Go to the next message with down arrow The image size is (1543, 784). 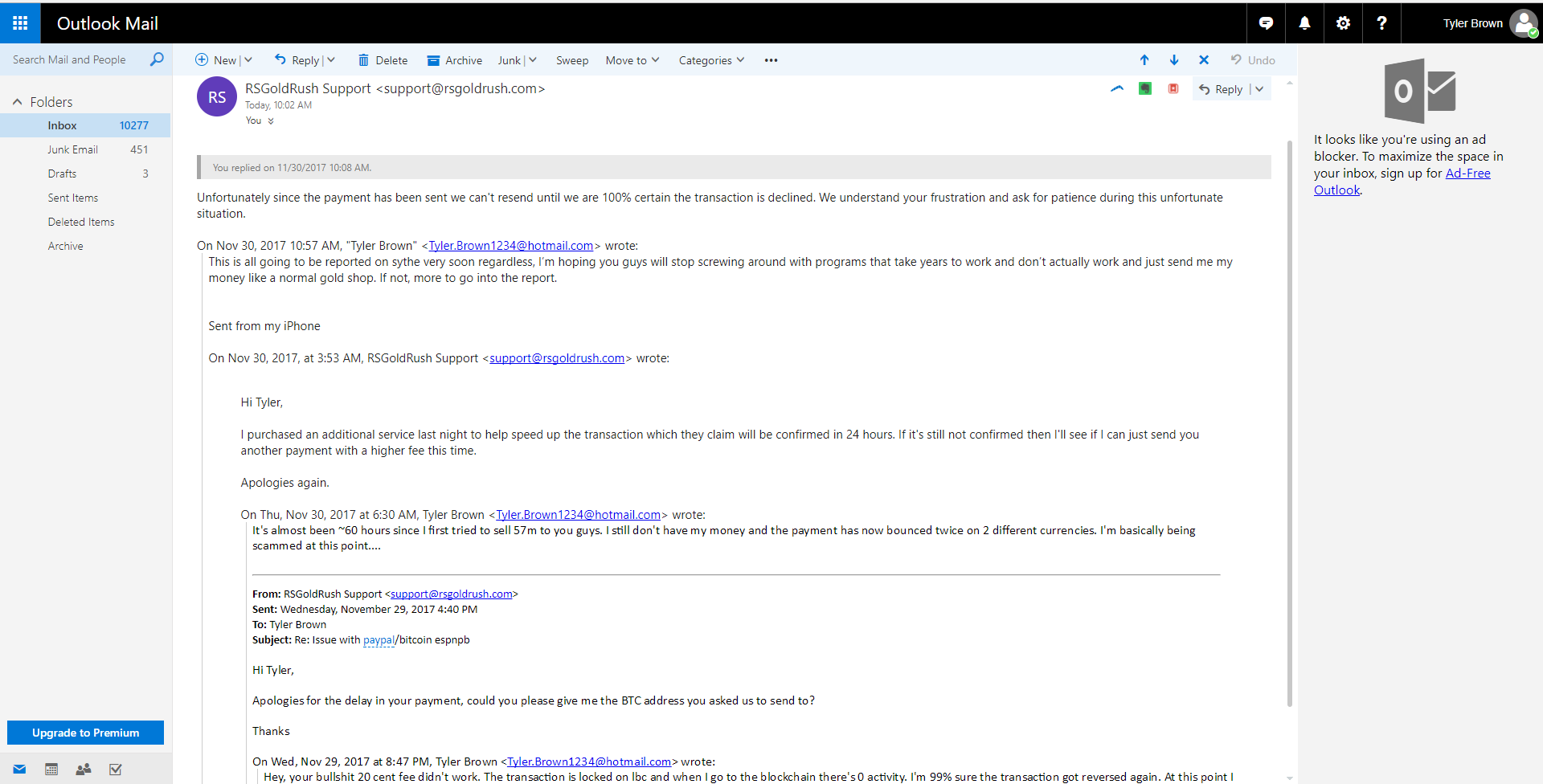(x=1174, y=60)
